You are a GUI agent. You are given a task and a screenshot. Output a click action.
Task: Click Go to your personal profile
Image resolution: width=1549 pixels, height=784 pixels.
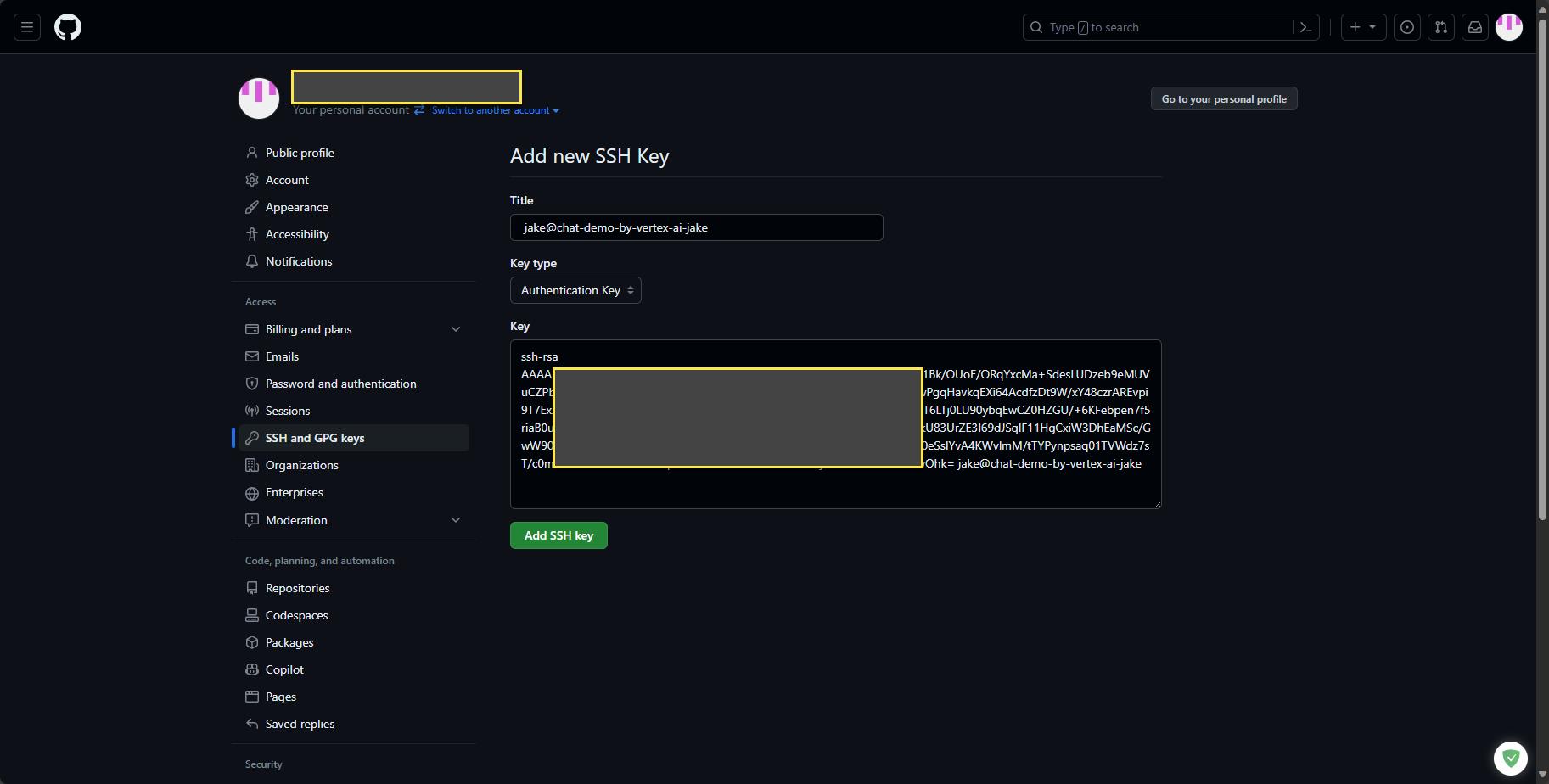(x=1223, y=99)
